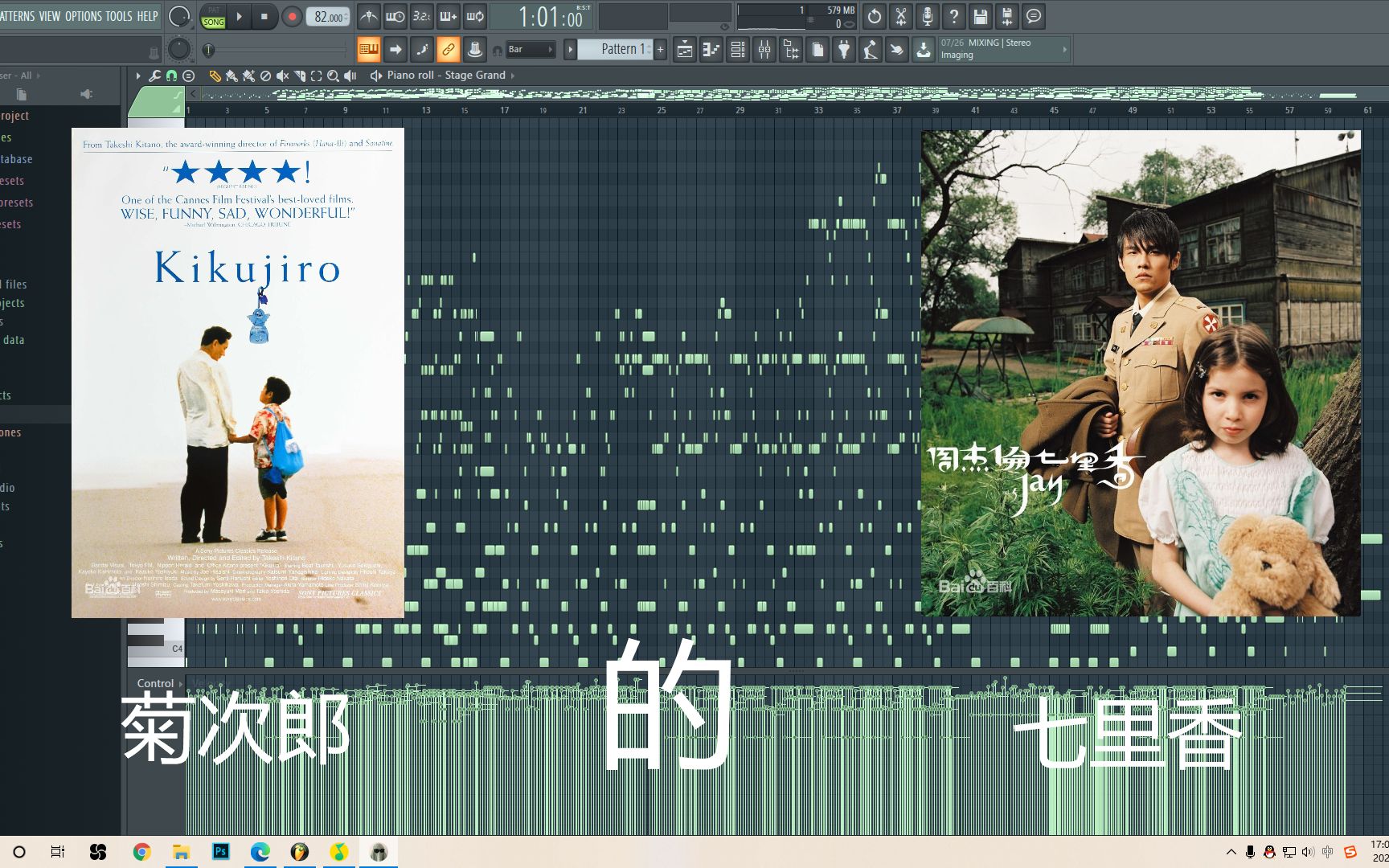Open the OPTIONS menu
Viewport: 1389px width, 868px height.
[x=84, y=16]
